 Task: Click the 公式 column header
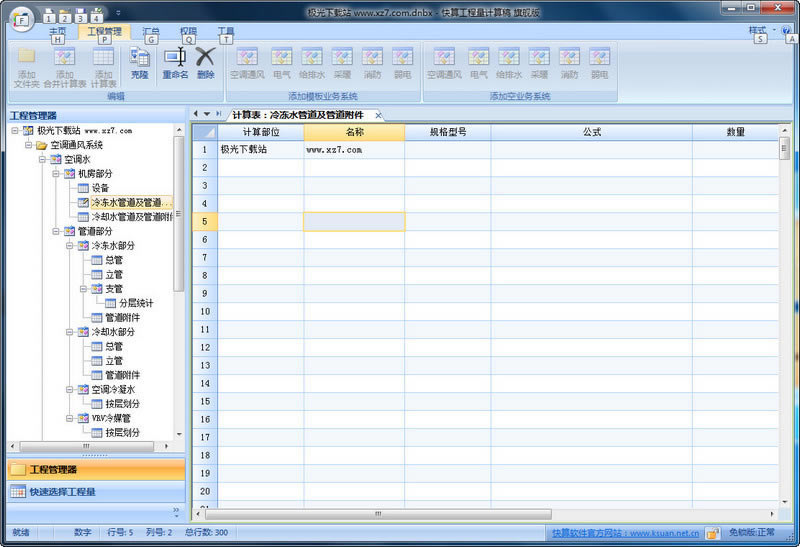coord(590,132)
